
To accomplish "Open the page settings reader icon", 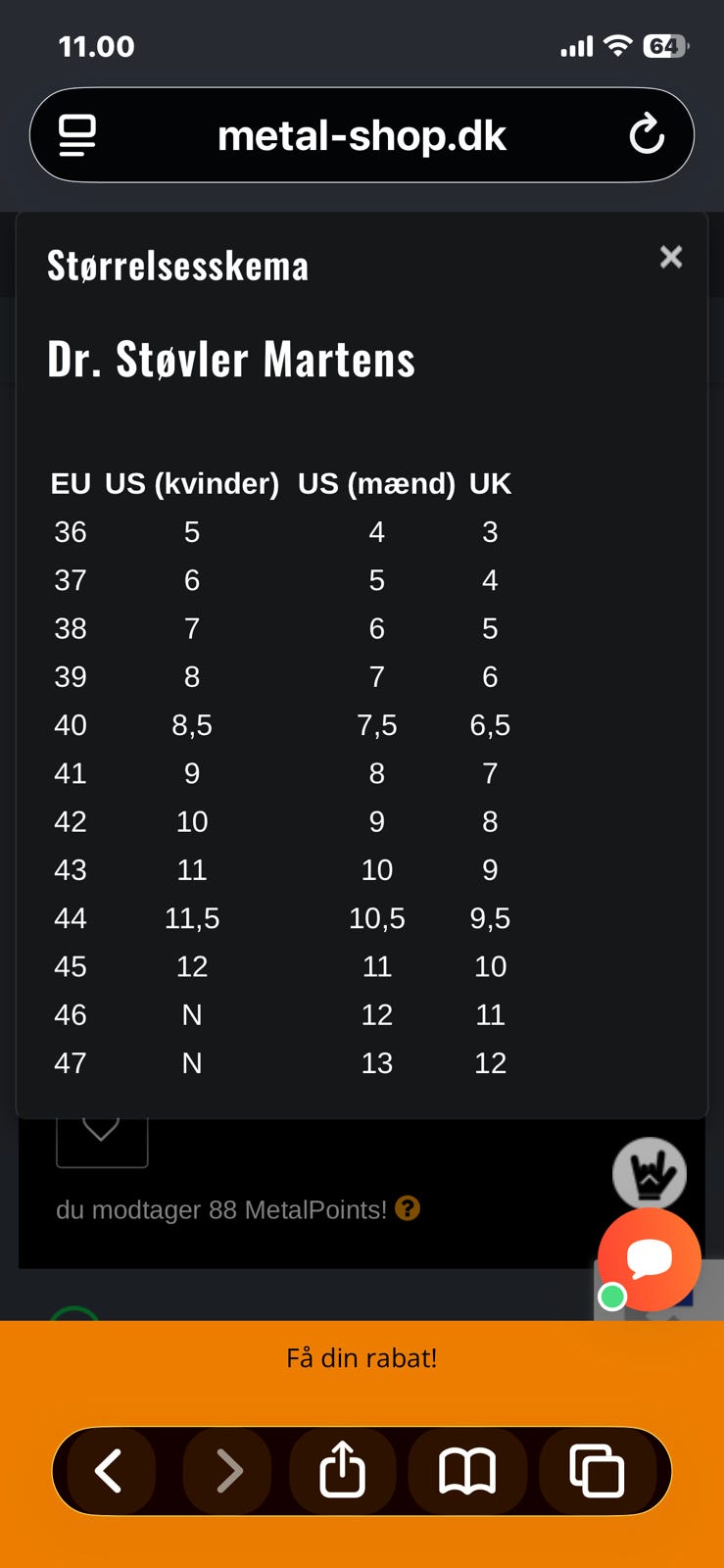I will click(77, 135).
